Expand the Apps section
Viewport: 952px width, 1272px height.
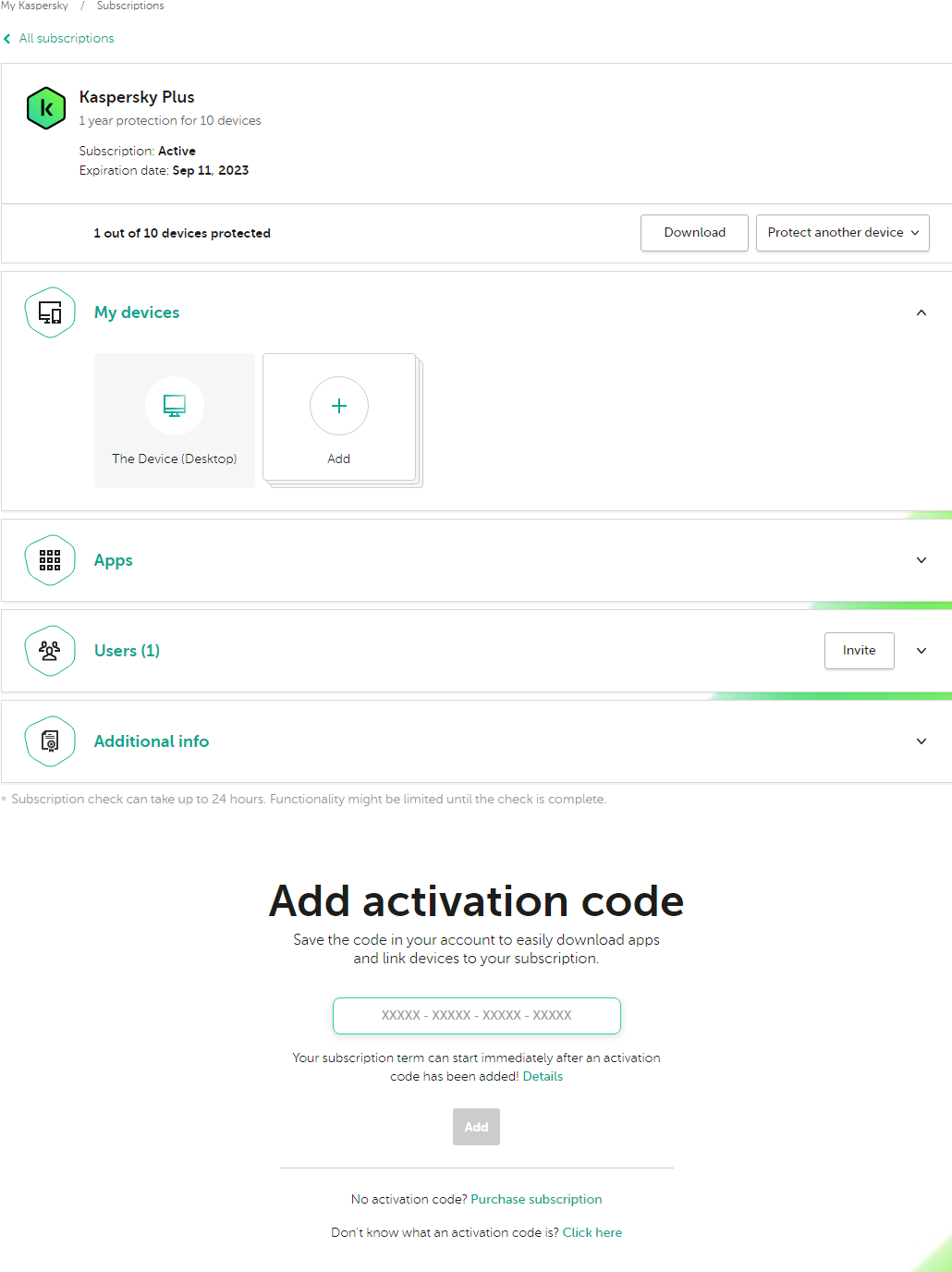(x=921, y=559)
